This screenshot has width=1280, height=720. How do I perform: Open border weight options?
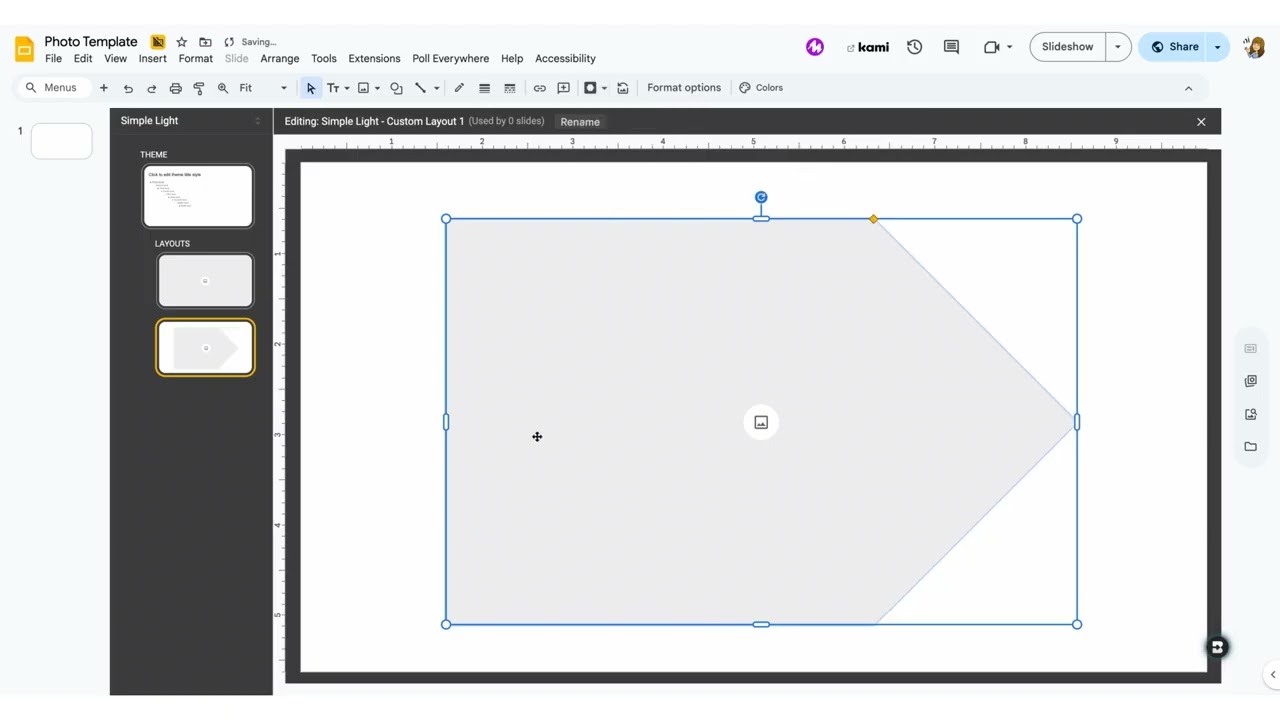pyautogui.click(x=484, y=88)
